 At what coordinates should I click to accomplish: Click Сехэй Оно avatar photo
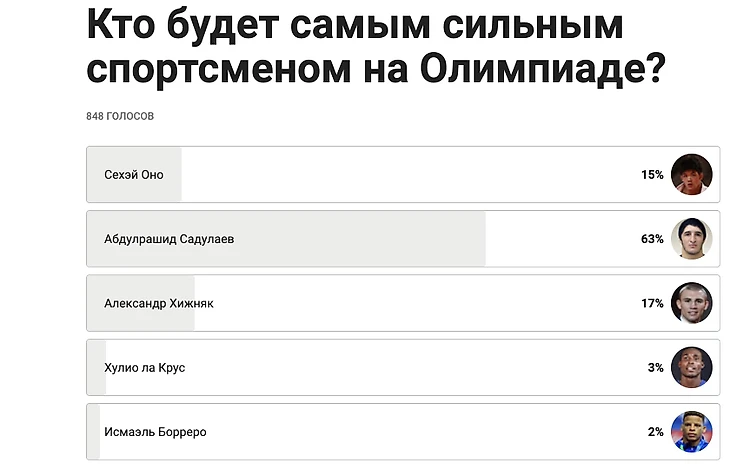tap(691, 175)
